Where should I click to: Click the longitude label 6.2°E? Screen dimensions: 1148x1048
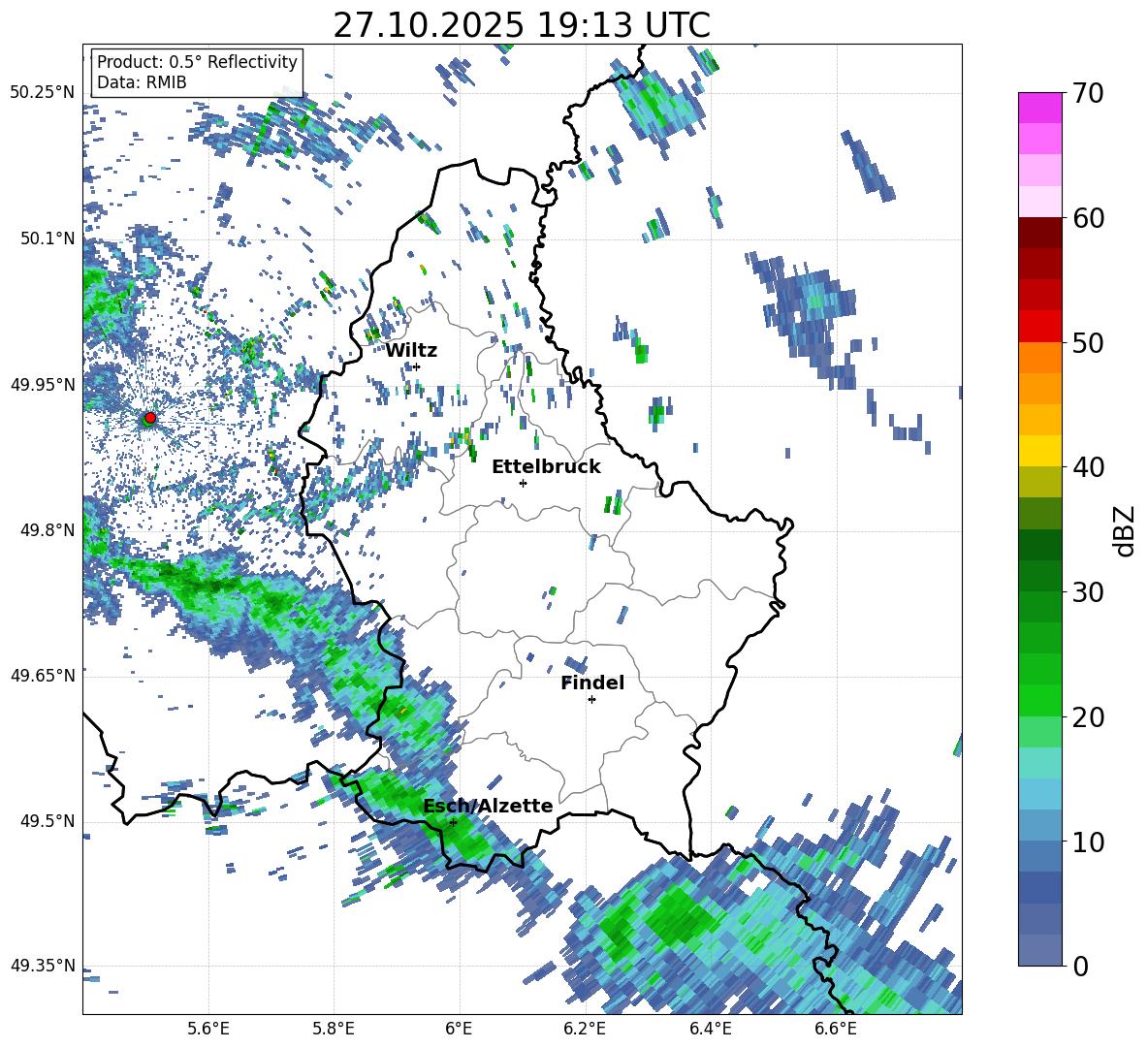click(585, 1029)
